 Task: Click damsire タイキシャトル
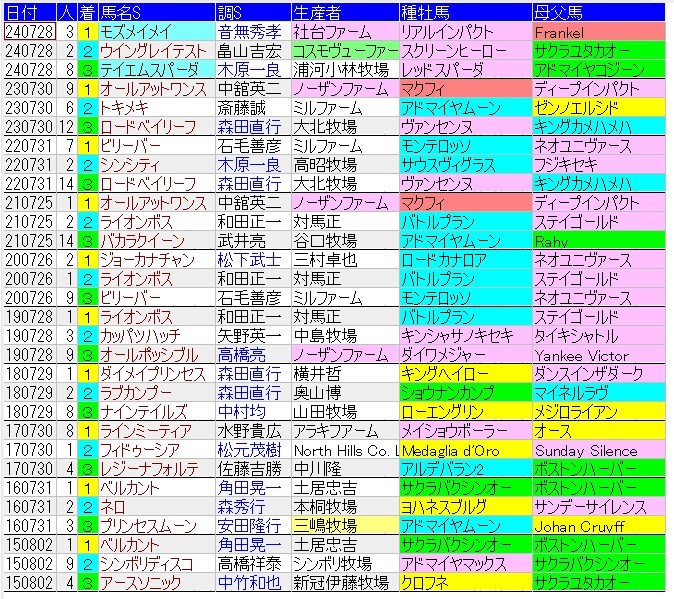coord(599,336)
